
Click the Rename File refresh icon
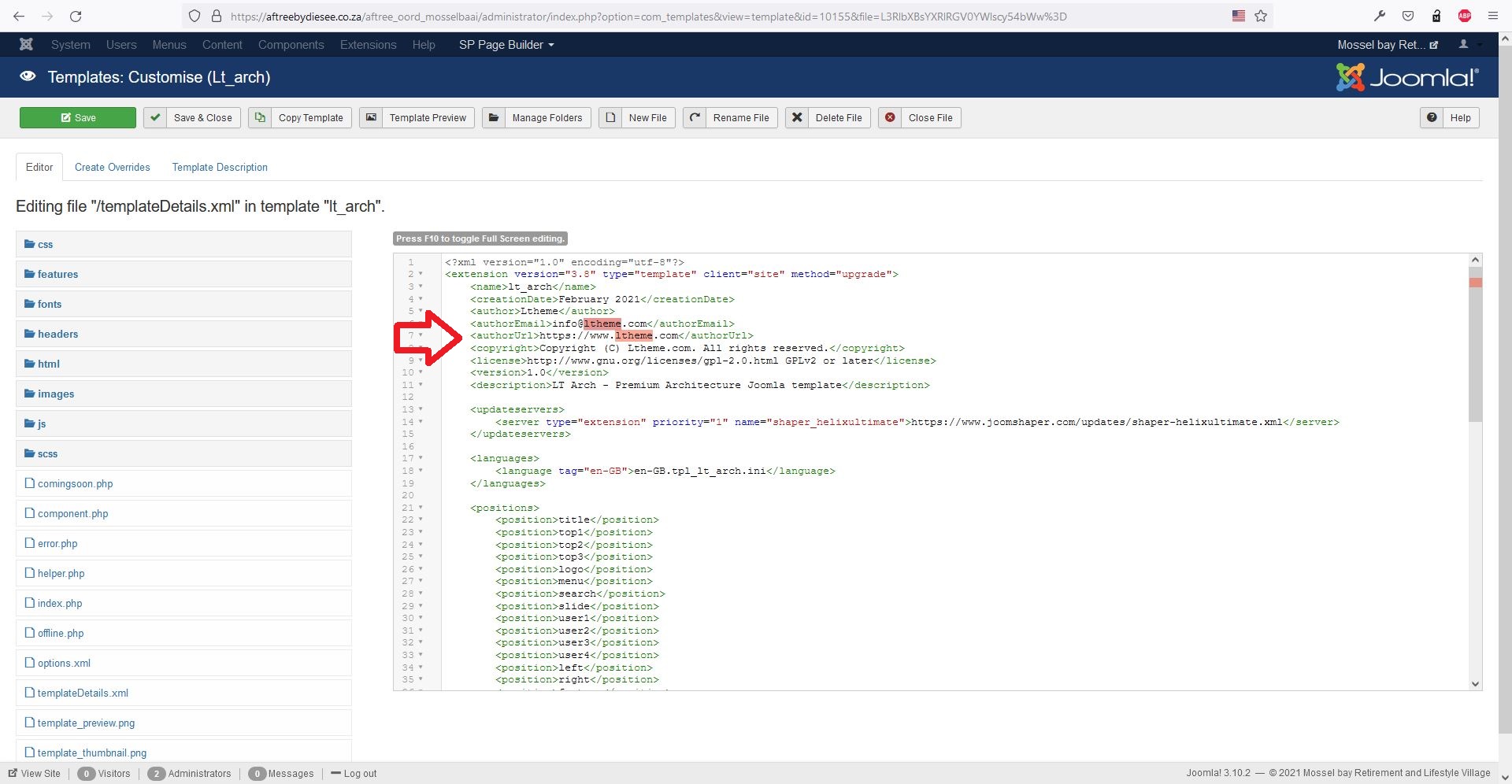695,118
